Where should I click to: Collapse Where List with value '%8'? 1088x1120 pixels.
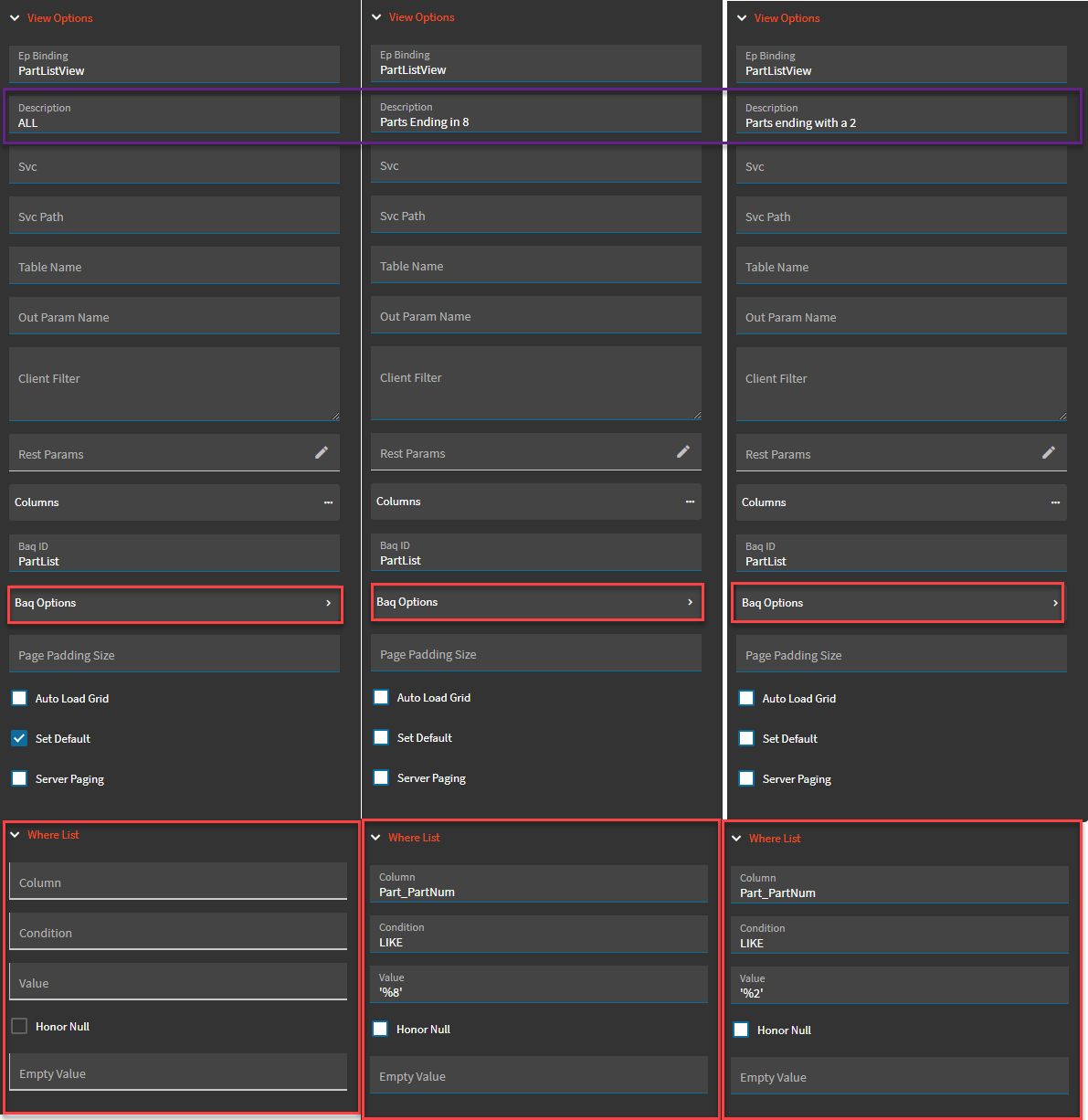[375, 837]
